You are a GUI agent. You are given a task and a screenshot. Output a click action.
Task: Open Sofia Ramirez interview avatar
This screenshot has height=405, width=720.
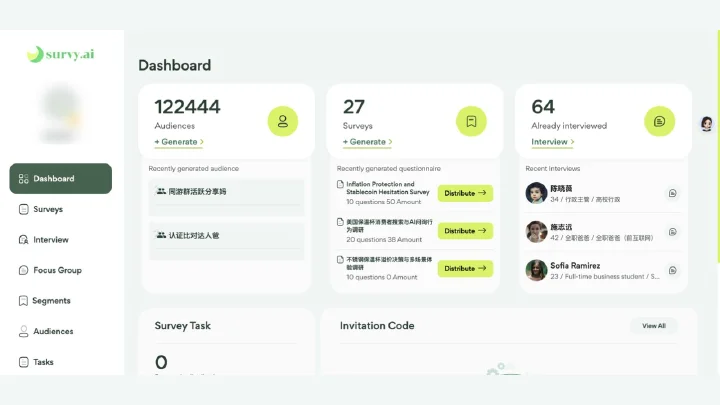(x=536, y=270)
